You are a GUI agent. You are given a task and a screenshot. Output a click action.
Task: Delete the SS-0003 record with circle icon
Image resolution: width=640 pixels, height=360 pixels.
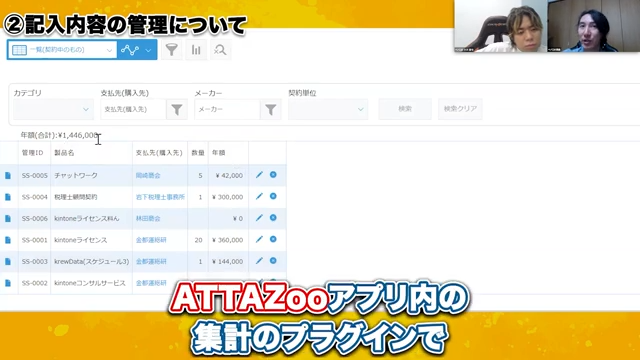(x=273, y=261)
